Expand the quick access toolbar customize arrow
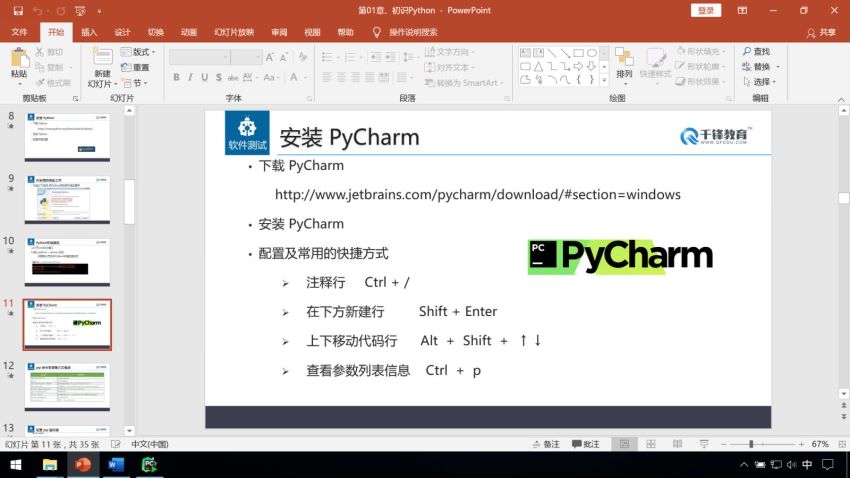Viewport: 850px width, 478px height. tap(99, 10)
